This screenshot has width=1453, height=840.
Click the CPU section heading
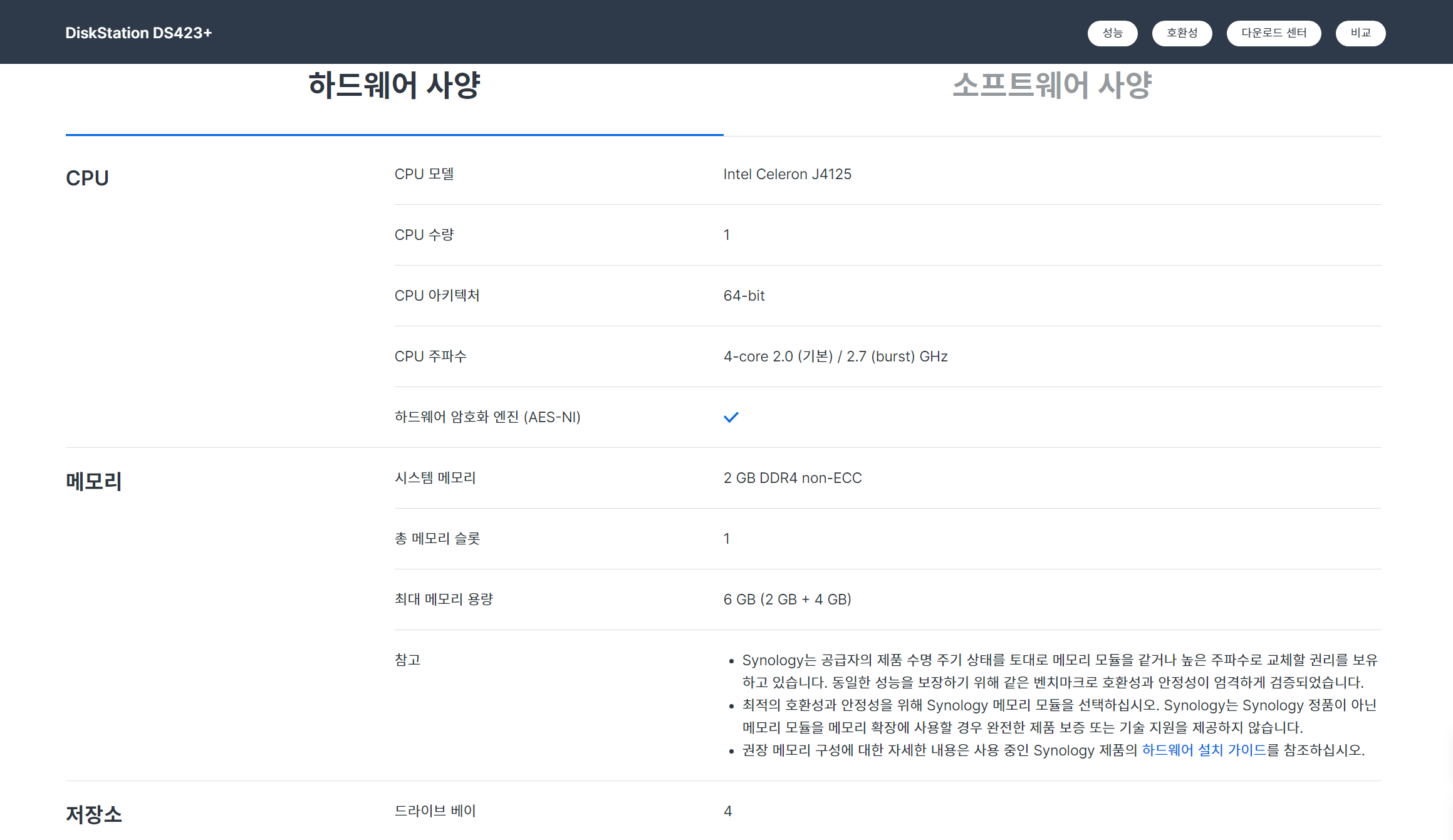87,178
